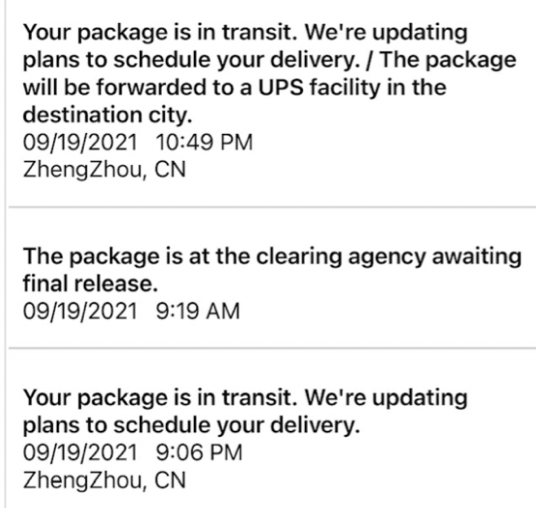Click the word UPS in the first update
The width and height of the screenshot is (536, 508).
tap(280, 87)
